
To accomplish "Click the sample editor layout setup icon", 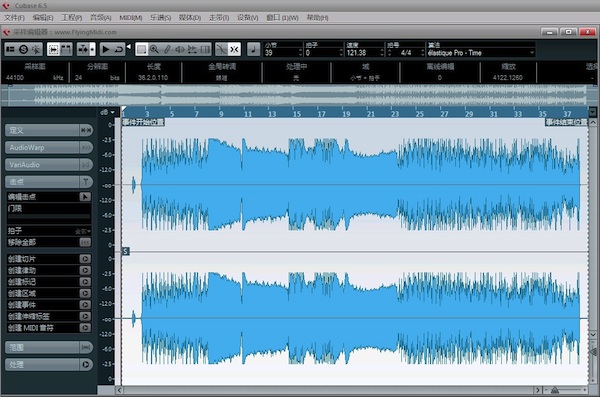I will pos(10,49).
